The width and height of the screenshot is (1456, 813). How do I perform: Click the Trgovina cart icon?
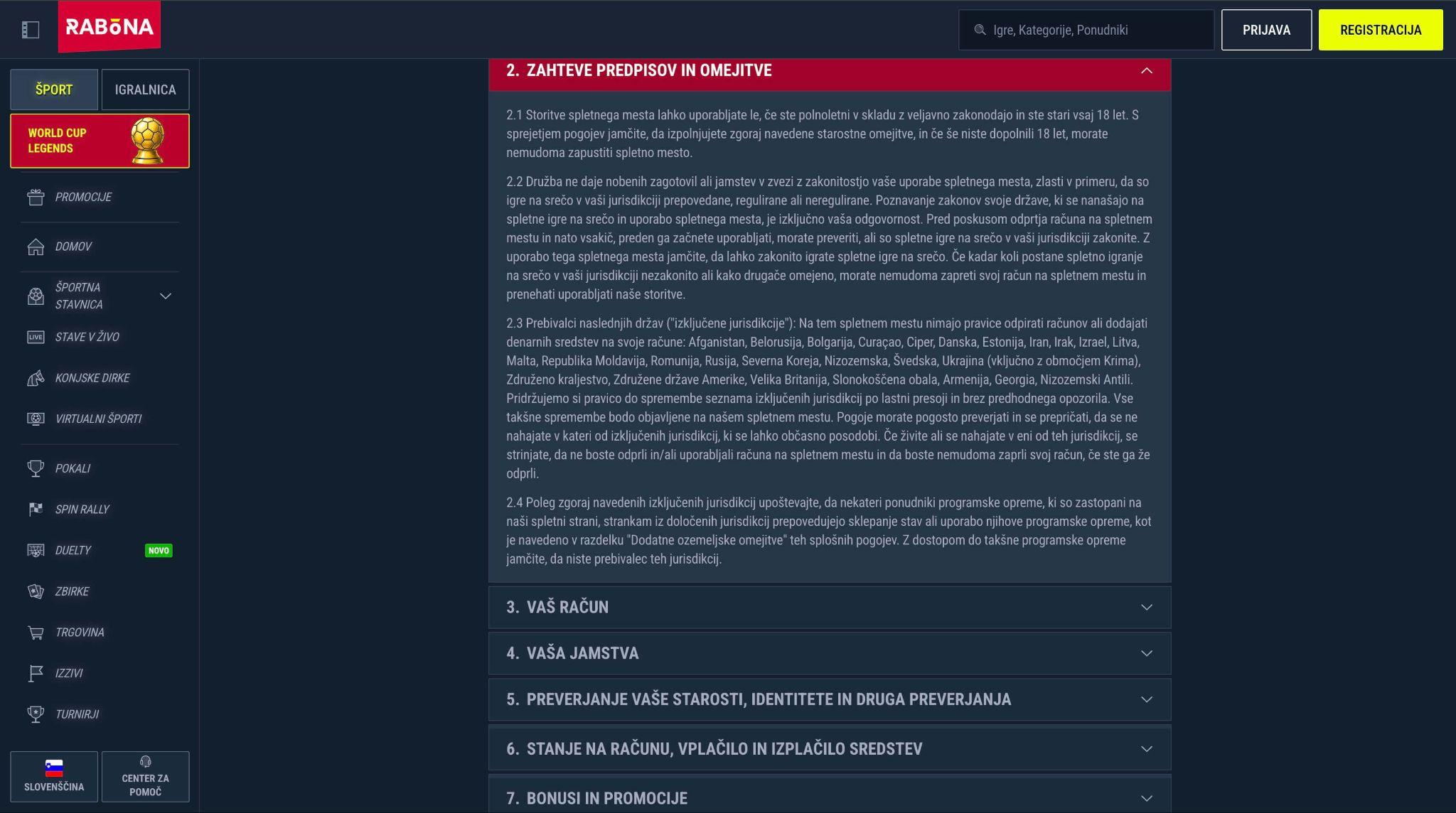tap(36, 632)
